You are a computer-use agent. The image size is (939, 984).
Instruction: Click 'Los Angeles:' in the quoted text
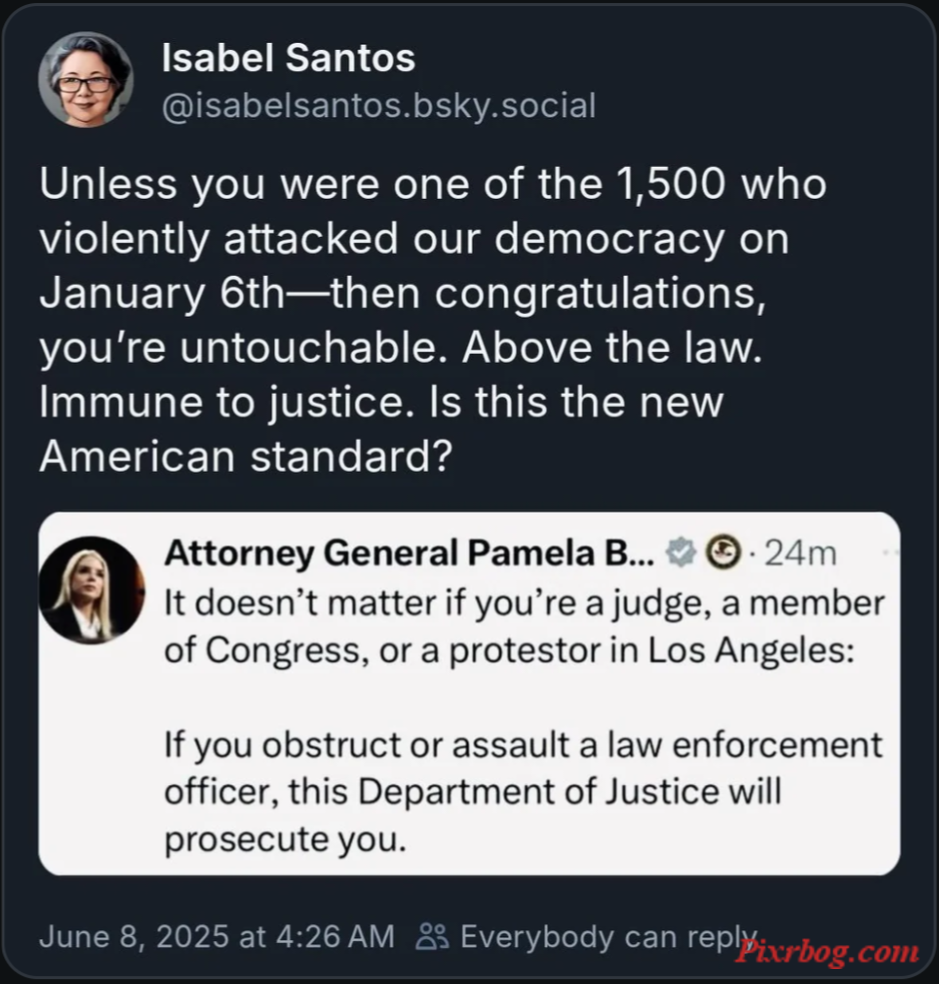coord(751,650)
